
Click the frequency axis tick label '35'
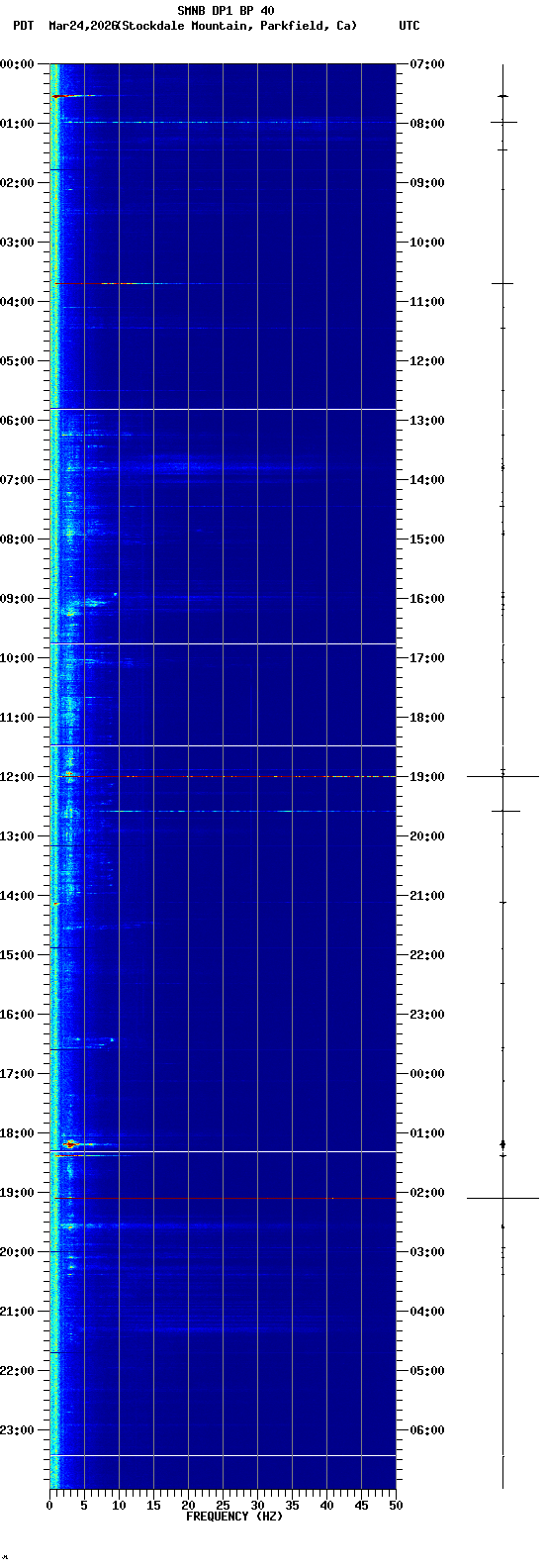[292, 1506]
